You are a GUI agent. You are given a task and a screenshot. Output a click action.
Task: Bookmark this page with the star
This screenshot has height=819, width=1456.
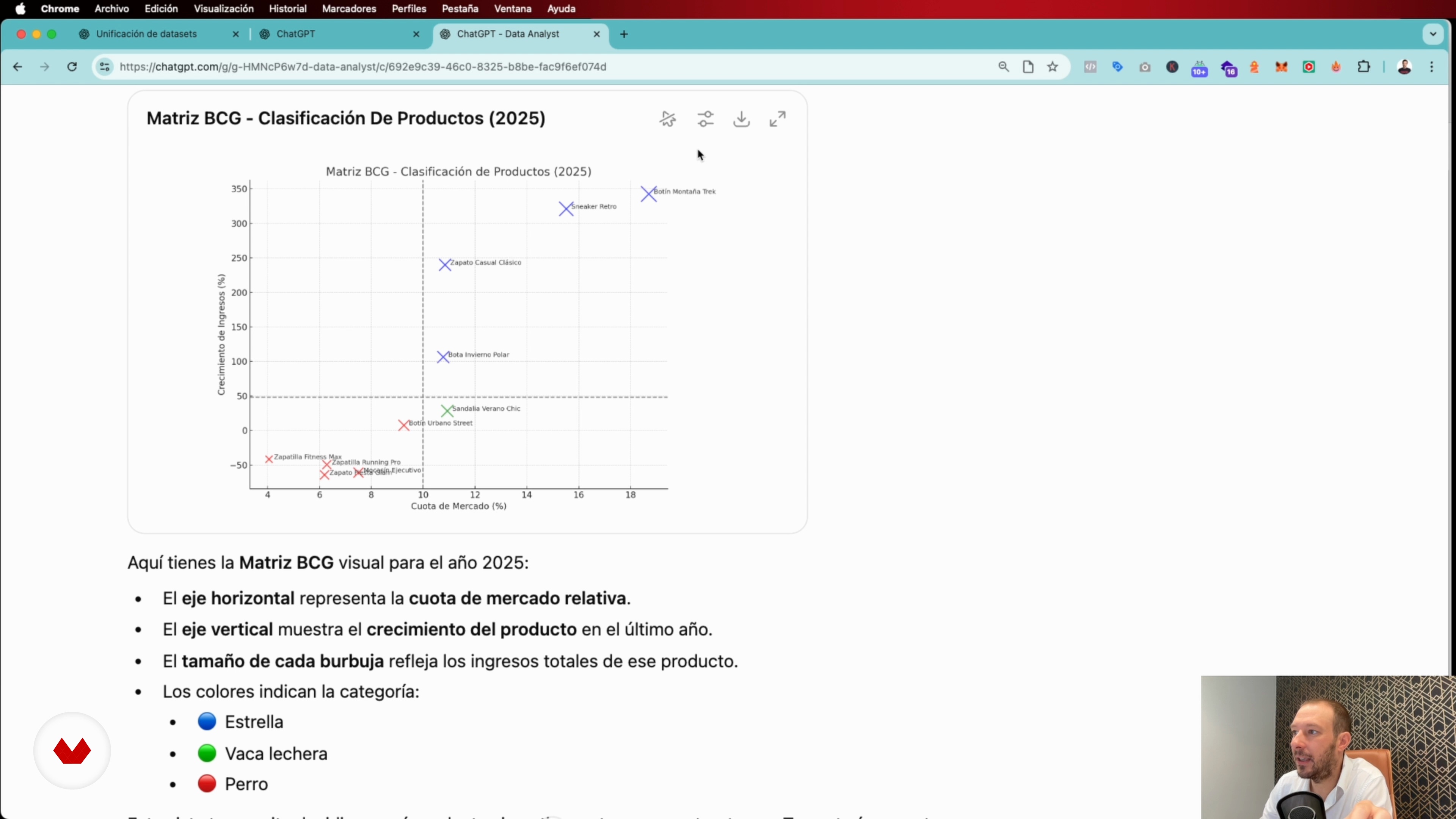coord(1053,67)
